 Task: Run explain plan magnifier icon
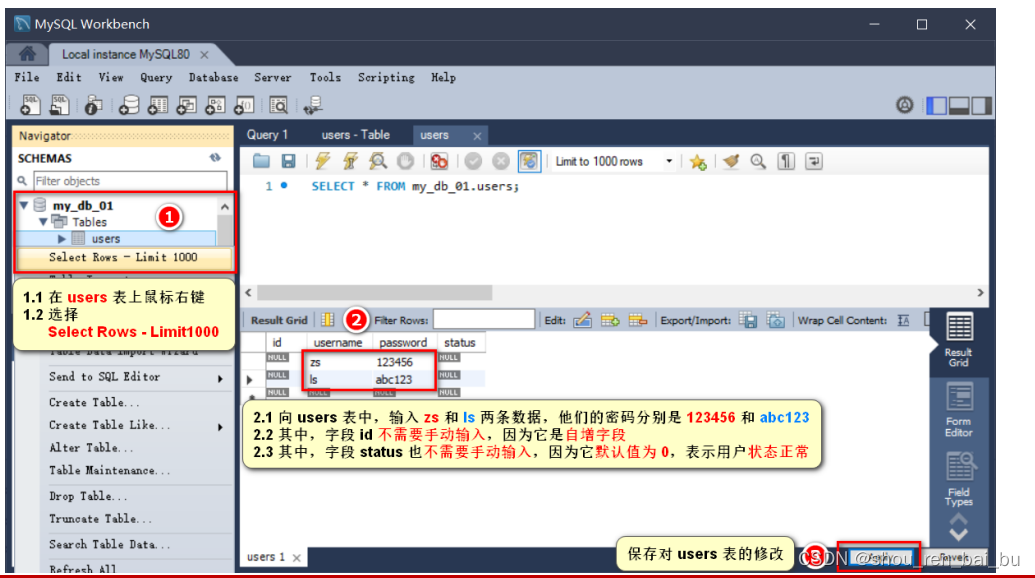(378, 161)
